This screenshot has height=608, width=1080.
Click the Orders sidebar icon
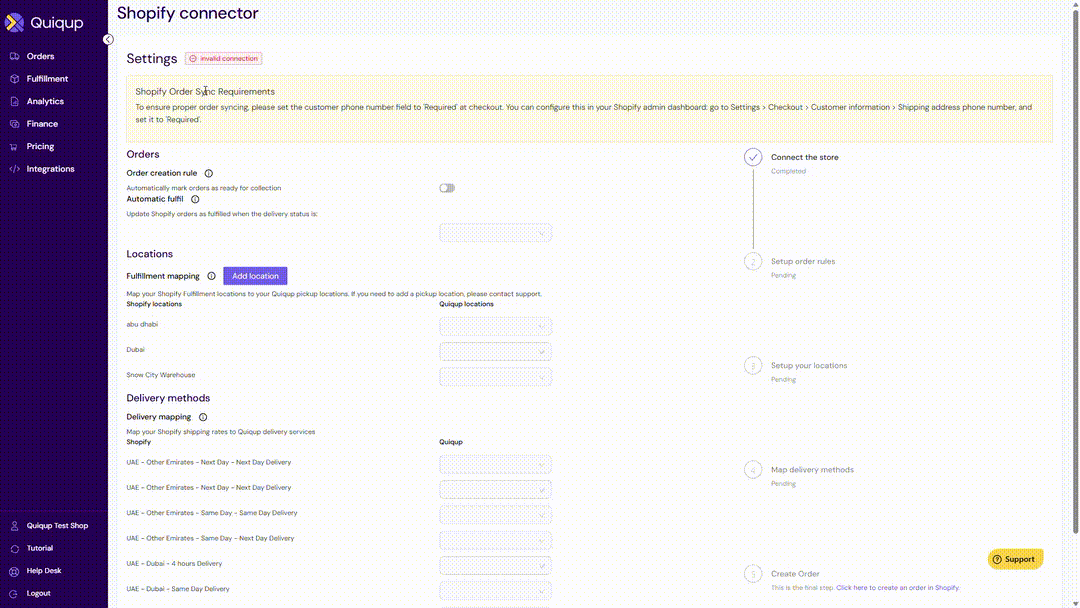tap(14, 56)
